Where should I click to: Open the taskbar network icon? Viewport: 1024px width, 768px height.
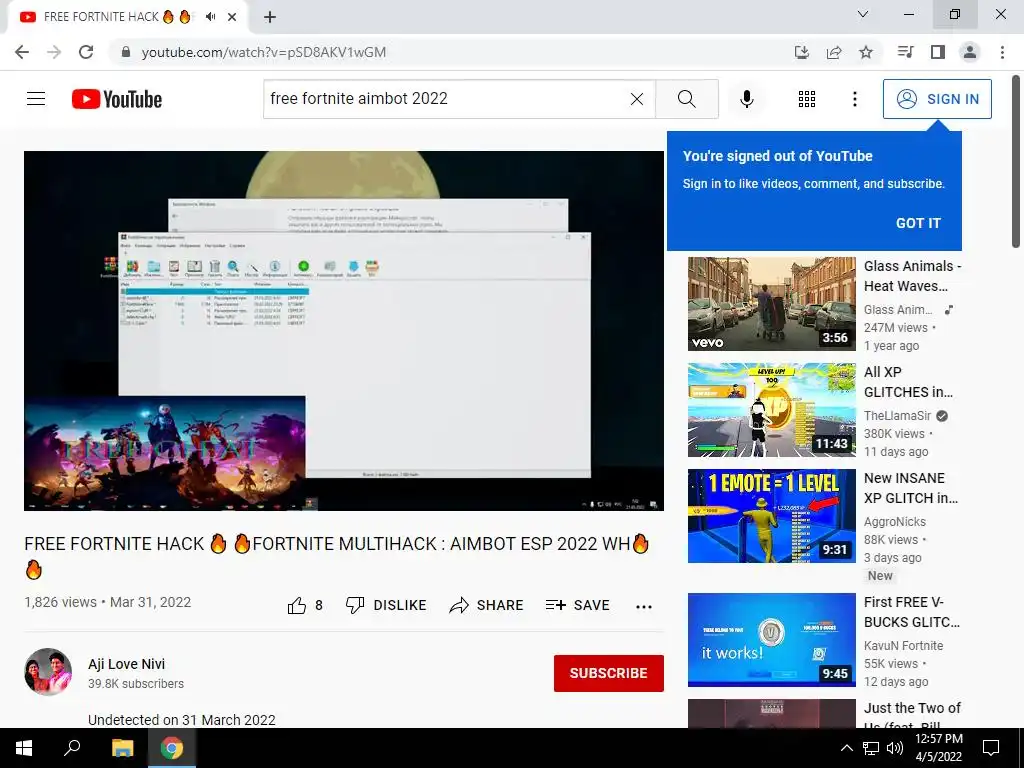point(871,748)
